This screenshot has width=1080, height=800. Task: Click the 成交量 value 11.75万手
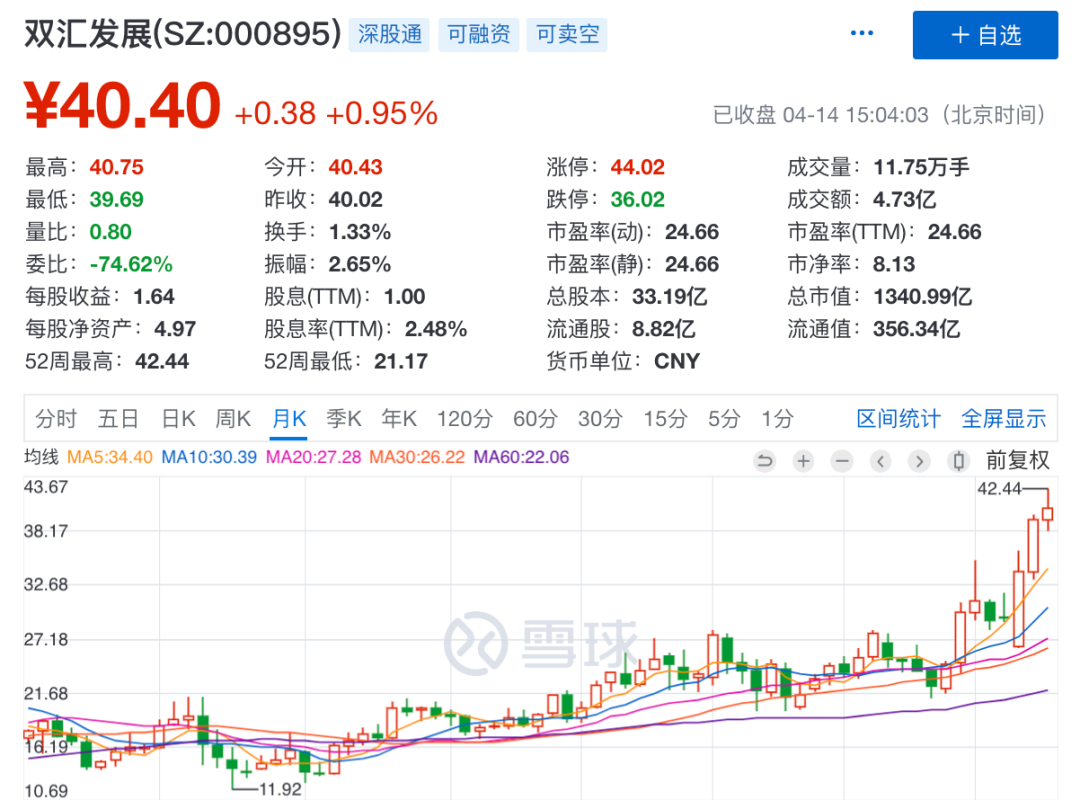(921, 167)
